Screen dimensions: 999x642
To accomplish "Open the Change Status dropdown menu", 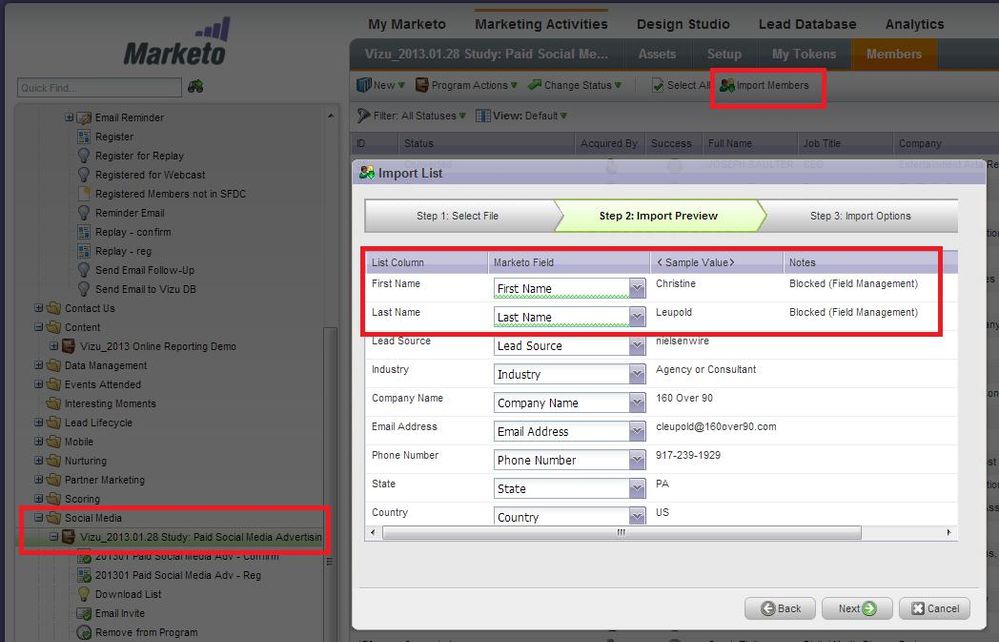I will 575,86.
